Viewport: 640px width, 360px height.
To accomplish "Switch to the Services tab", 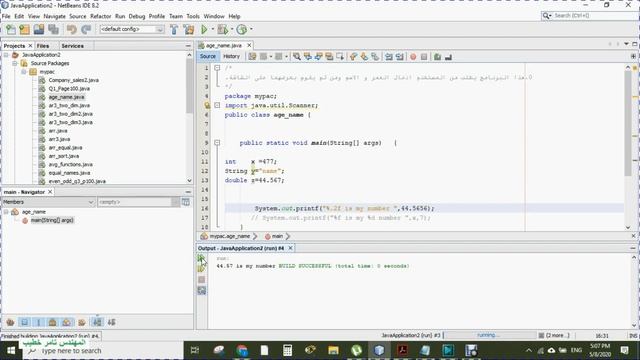I will pyautogui.click(x=72, y=46).
